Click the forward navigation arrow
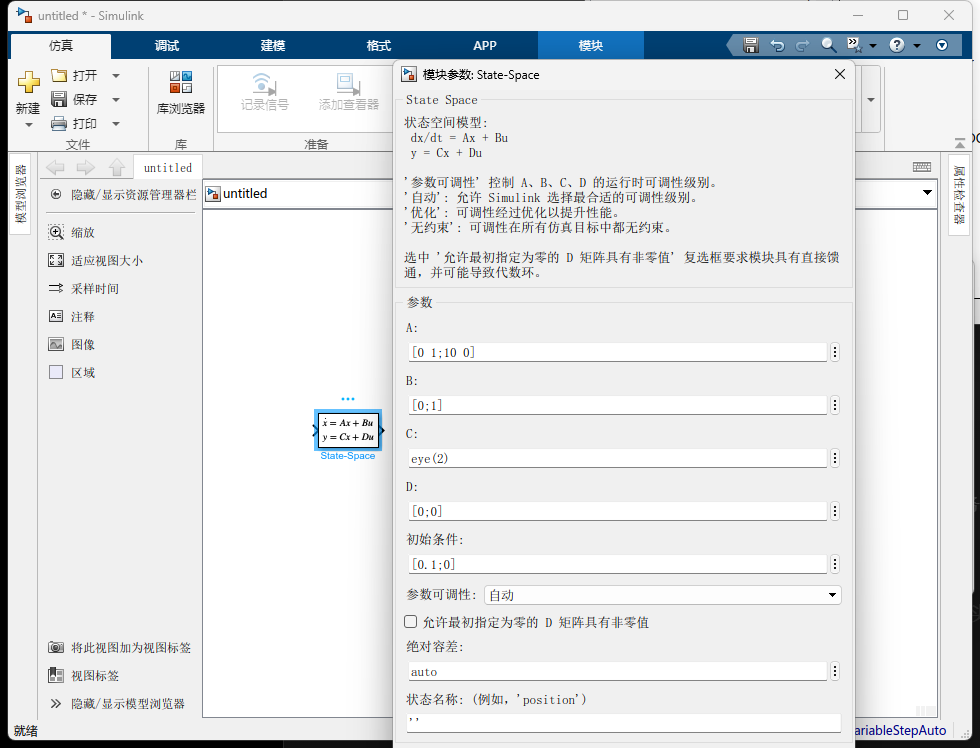 [86, 167]
